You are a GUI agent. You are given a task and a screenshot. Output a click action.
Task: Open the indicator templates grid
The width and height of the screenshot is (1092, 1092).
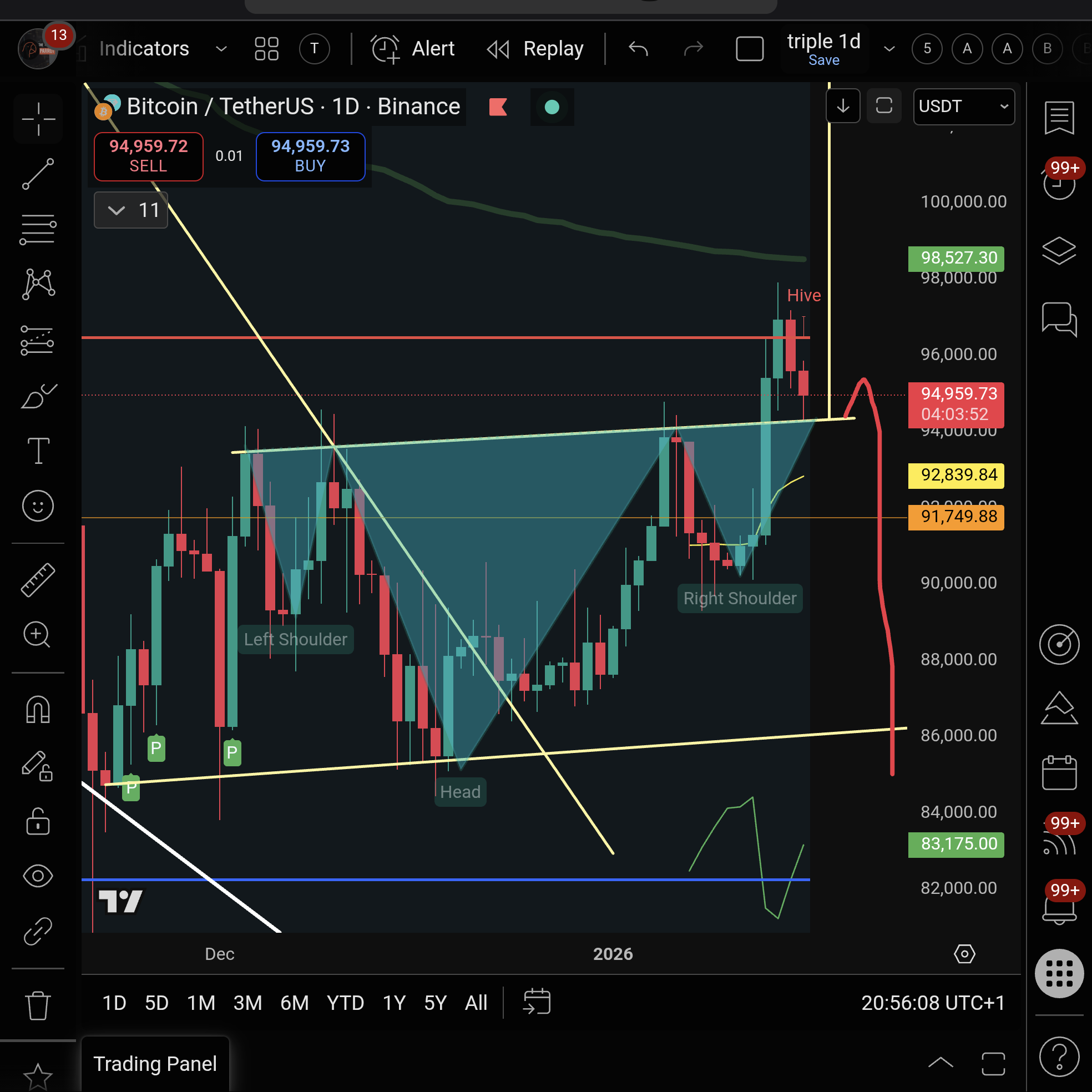pos(266,49)
